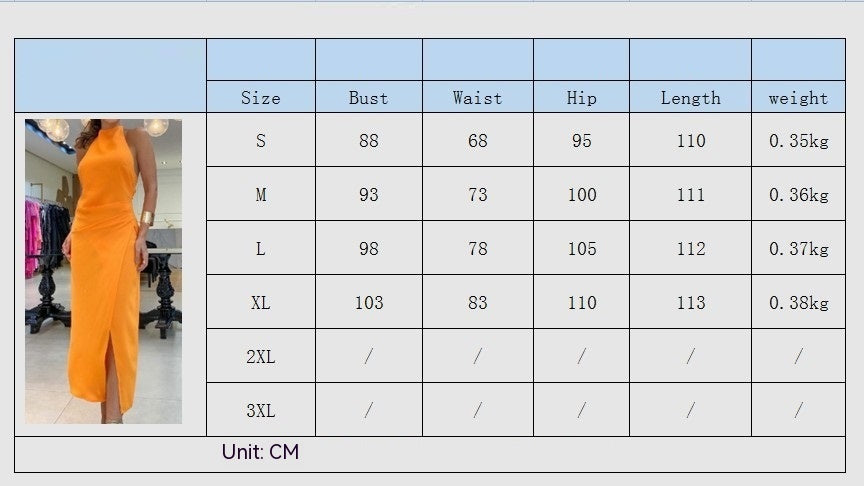864x486 pixels.
Task: Select the XL size row label
Action: (x=260, y=303)
